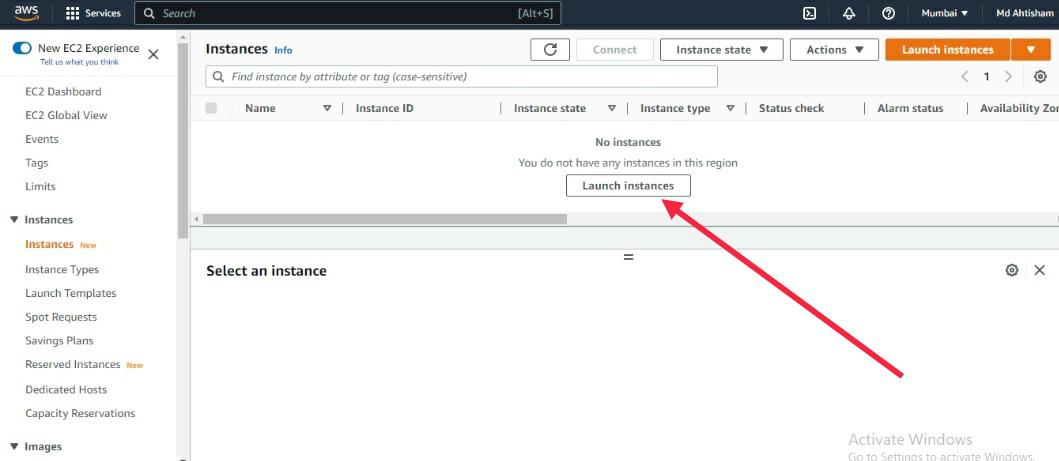
Task: Click the Instance ID column header
Action: tap(384, 108)
